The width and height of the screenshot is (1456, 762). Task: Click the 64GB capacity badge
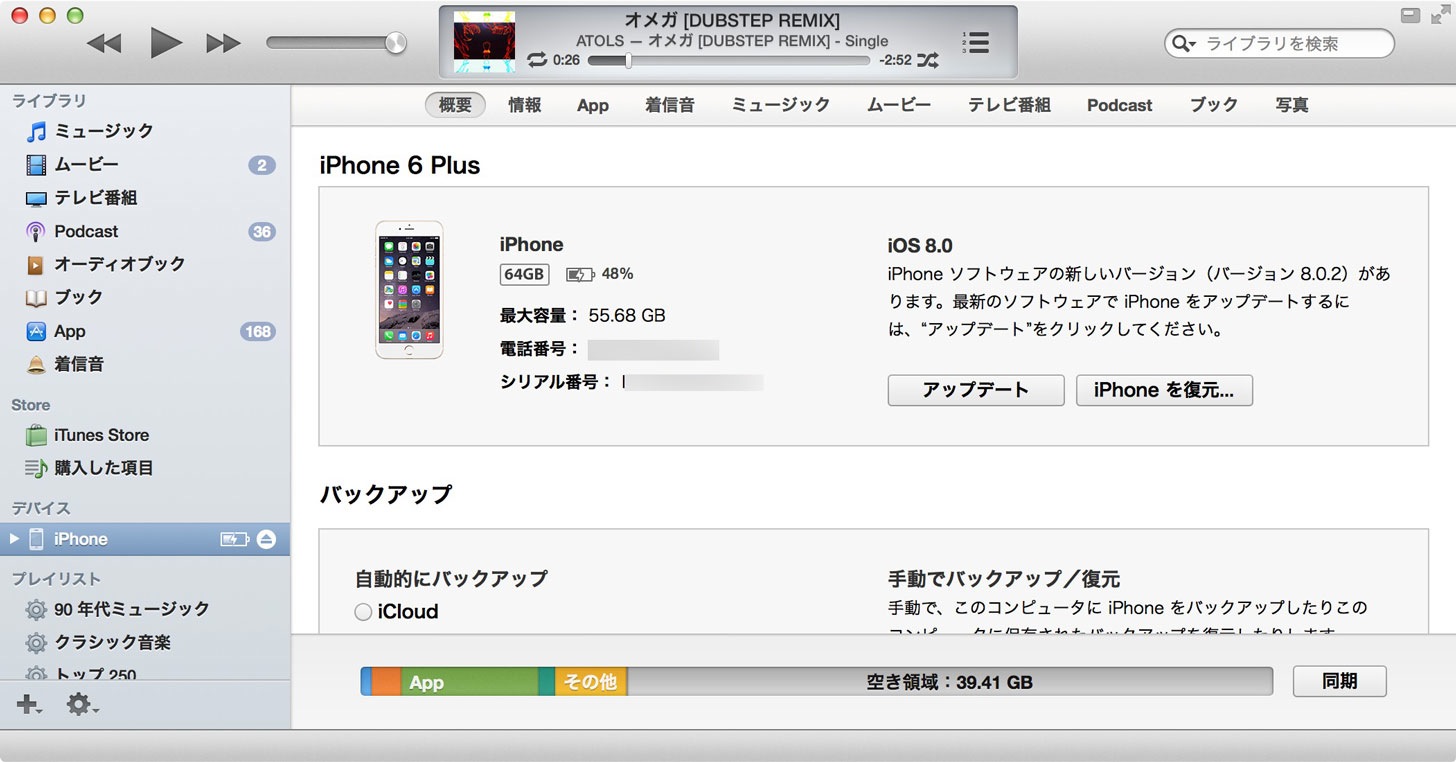pos(524,274)
